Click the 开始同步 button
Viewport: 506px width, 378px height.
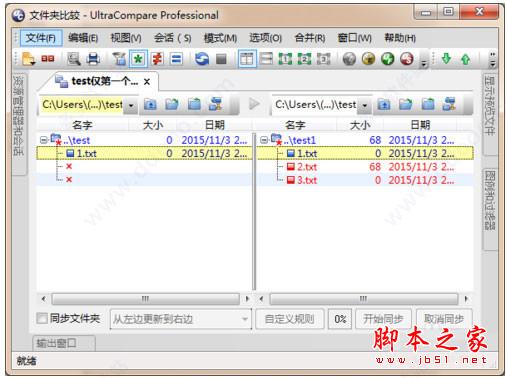(383, 319)
